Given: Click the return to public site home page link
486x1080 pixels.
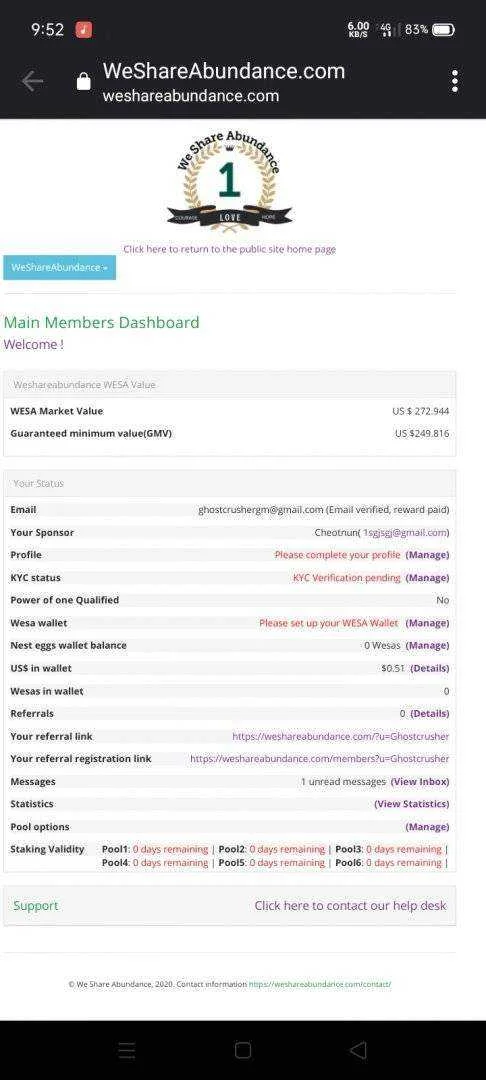Looking at the screenshot, I should pyautogui.click(x=229, y=249).
